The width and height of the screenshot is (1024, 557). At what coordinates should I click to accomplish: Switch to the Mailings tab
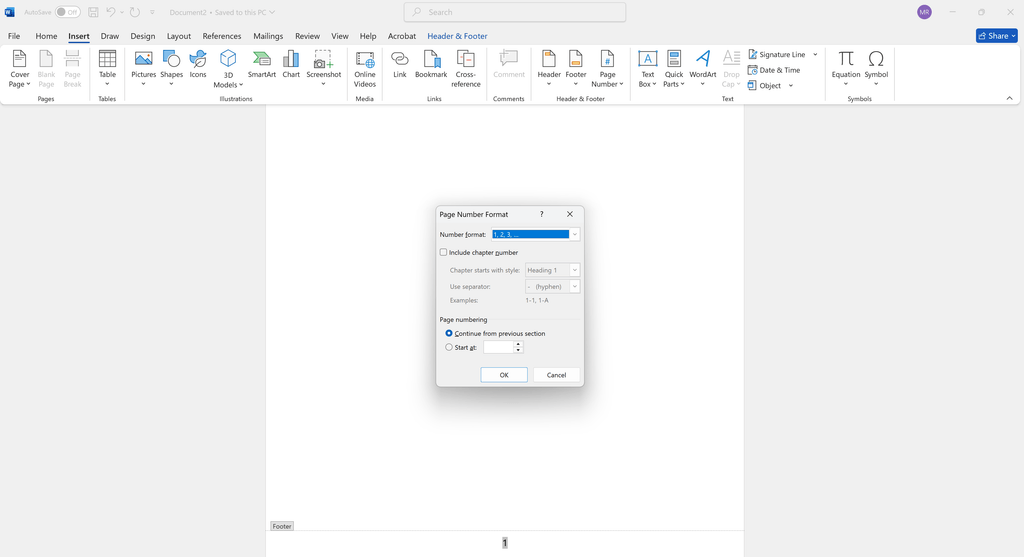(268, 36)
